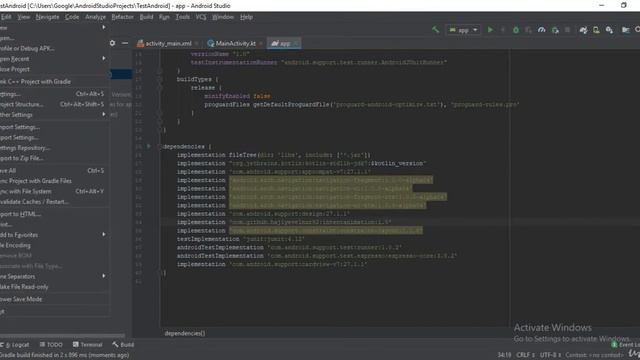Image resolution: width=640 pixels, height=360 pixels.
Task: Expand the Open Recent submenu
Action: click(x=54, y=59)
